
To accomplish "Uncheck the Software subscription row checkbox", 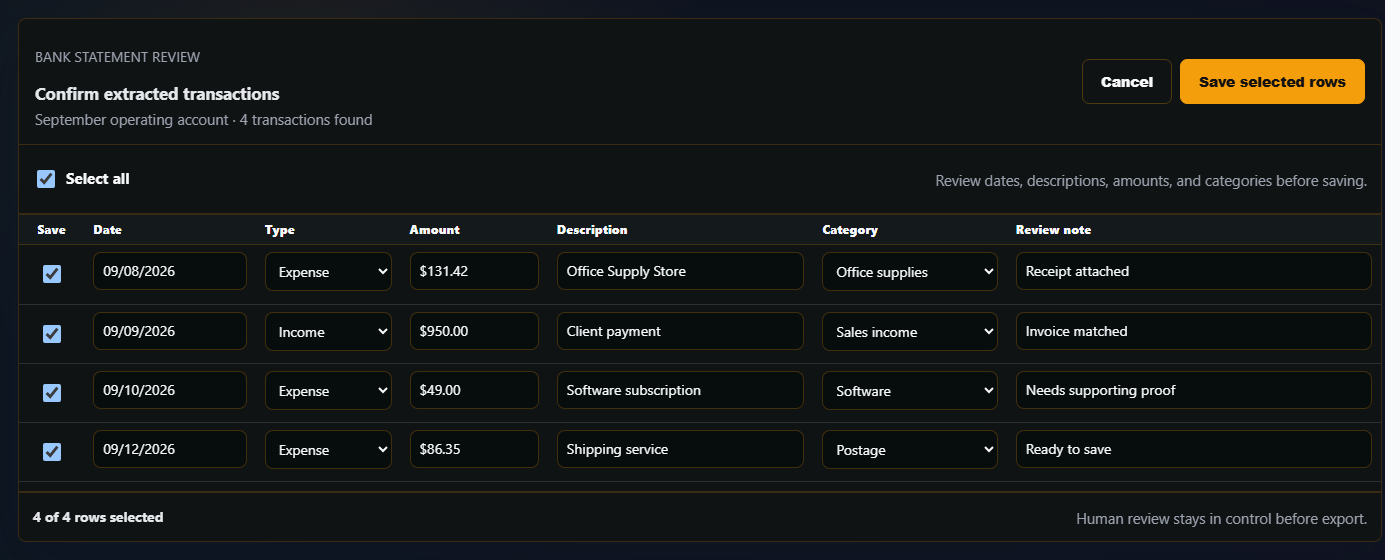I will click(52, 393).
